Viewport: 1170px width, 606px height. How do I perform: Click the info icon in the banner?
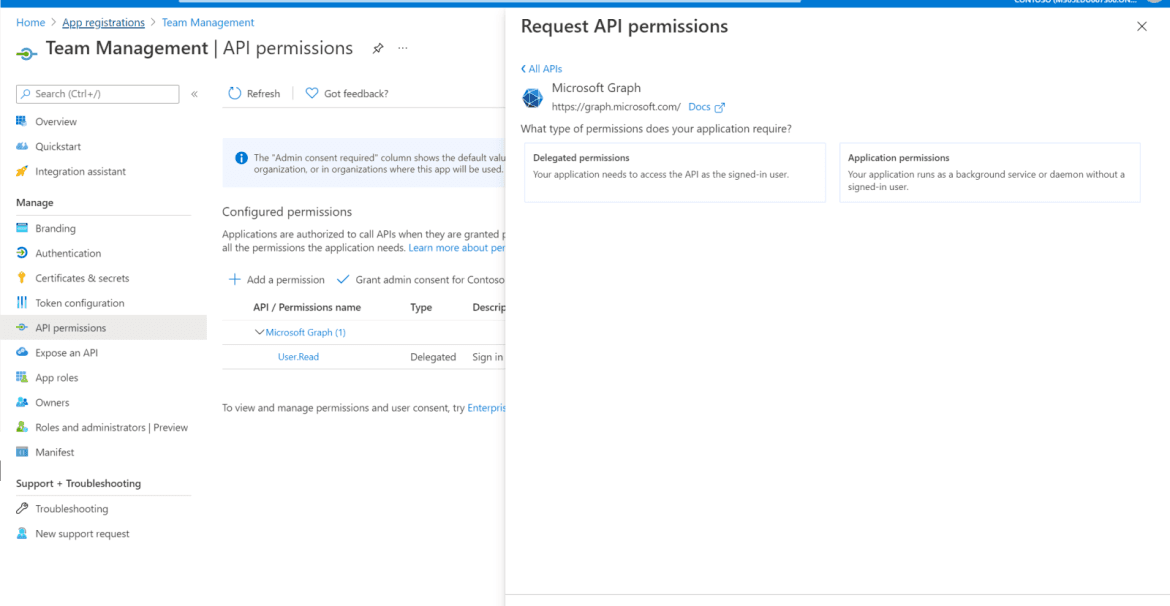241,158
